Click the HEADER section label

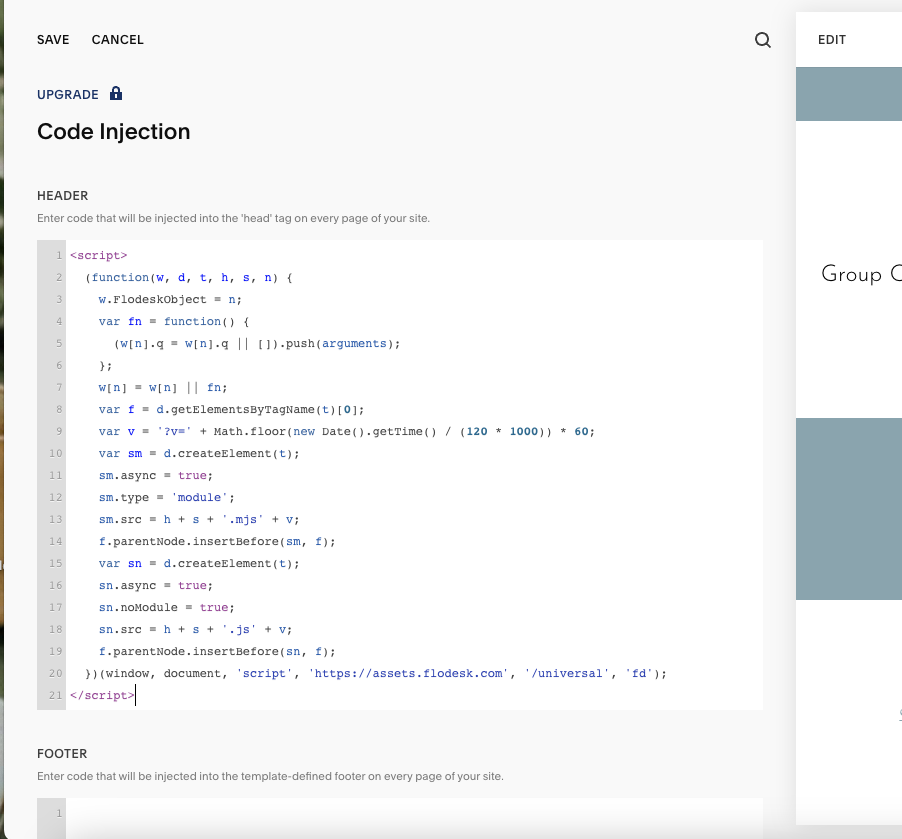click(65, 196)
